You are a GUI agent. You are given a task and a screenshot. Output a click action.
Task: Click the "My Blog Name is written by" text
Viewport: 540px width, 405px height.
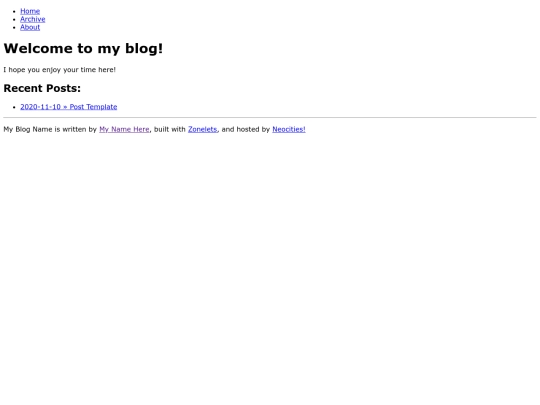(x=50, y=129)
